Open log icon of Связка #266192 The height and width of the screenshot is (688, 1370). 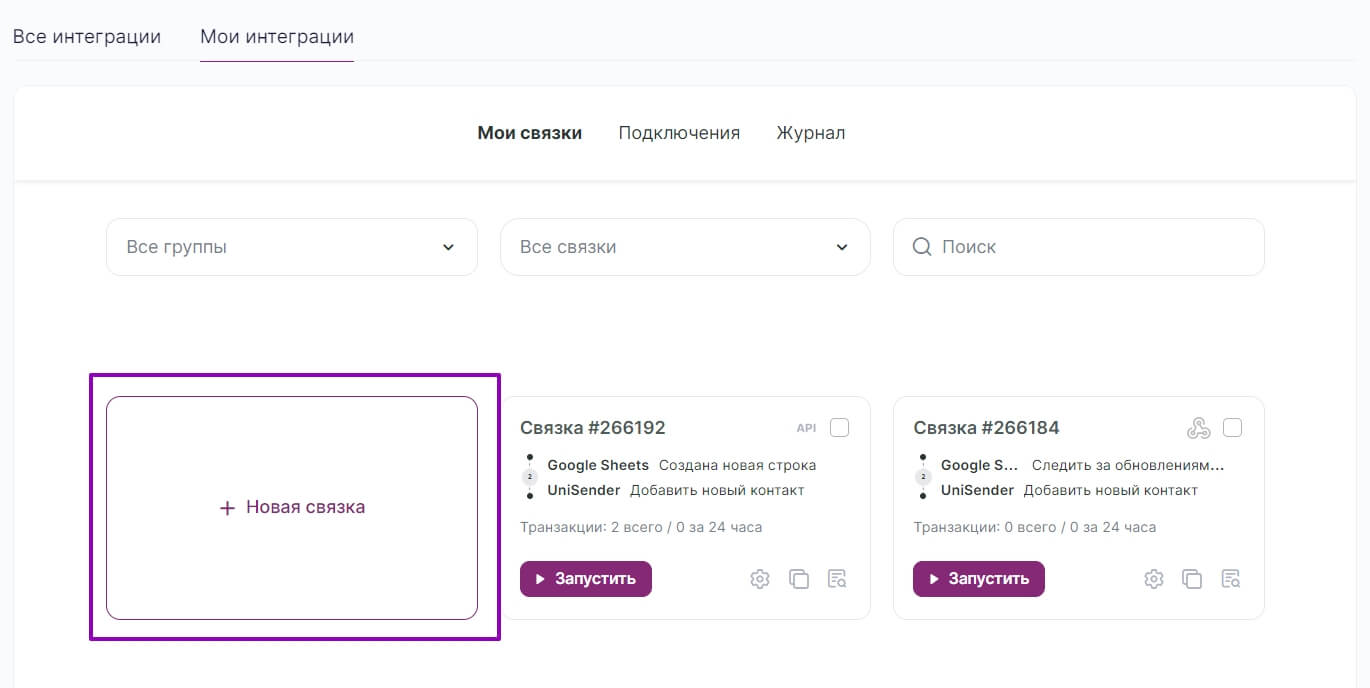click(837, 579)
